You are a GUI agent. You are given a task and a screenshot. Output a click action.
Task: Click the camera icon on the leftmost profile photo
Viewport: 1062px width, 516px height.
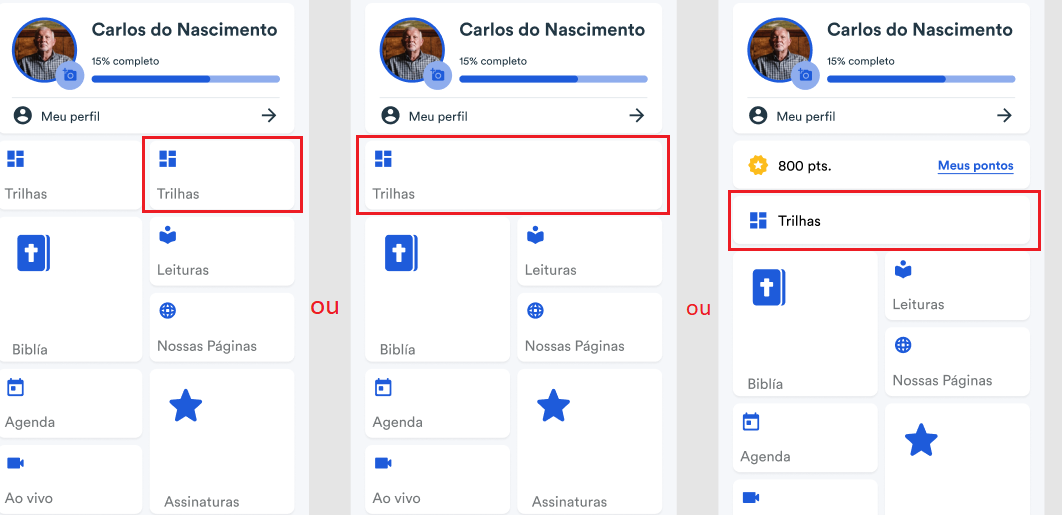(70, 74)
